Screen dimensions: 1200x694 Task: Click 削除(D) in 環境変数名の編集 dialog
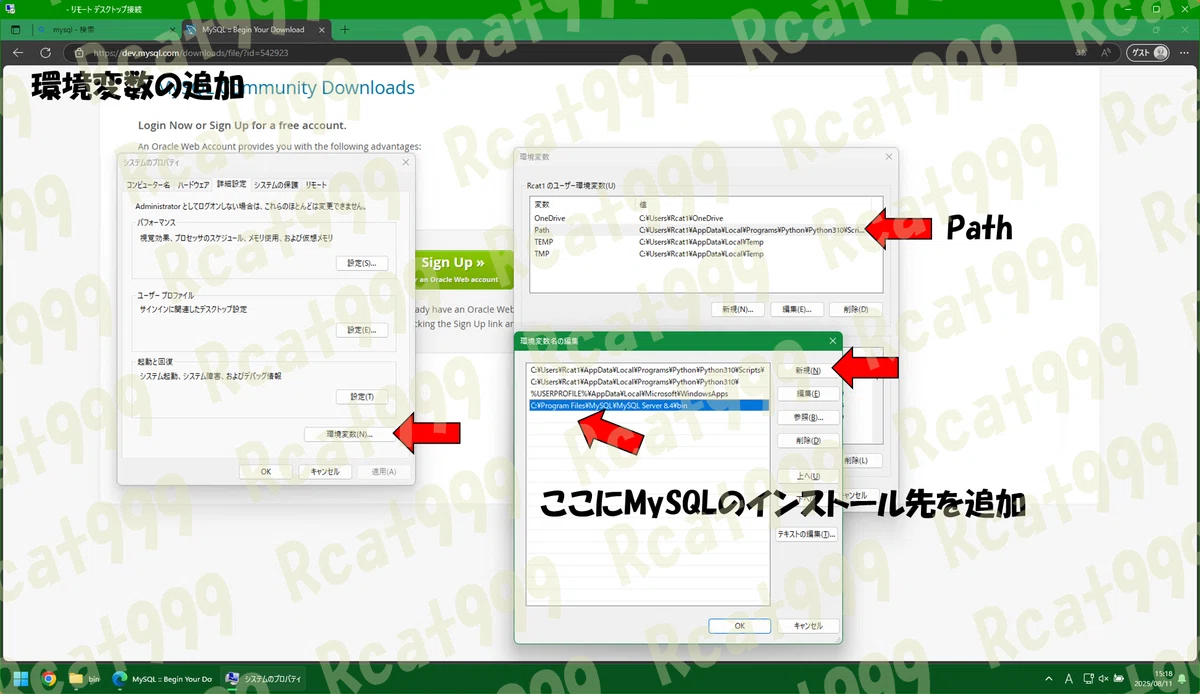[x=808, y=441]
